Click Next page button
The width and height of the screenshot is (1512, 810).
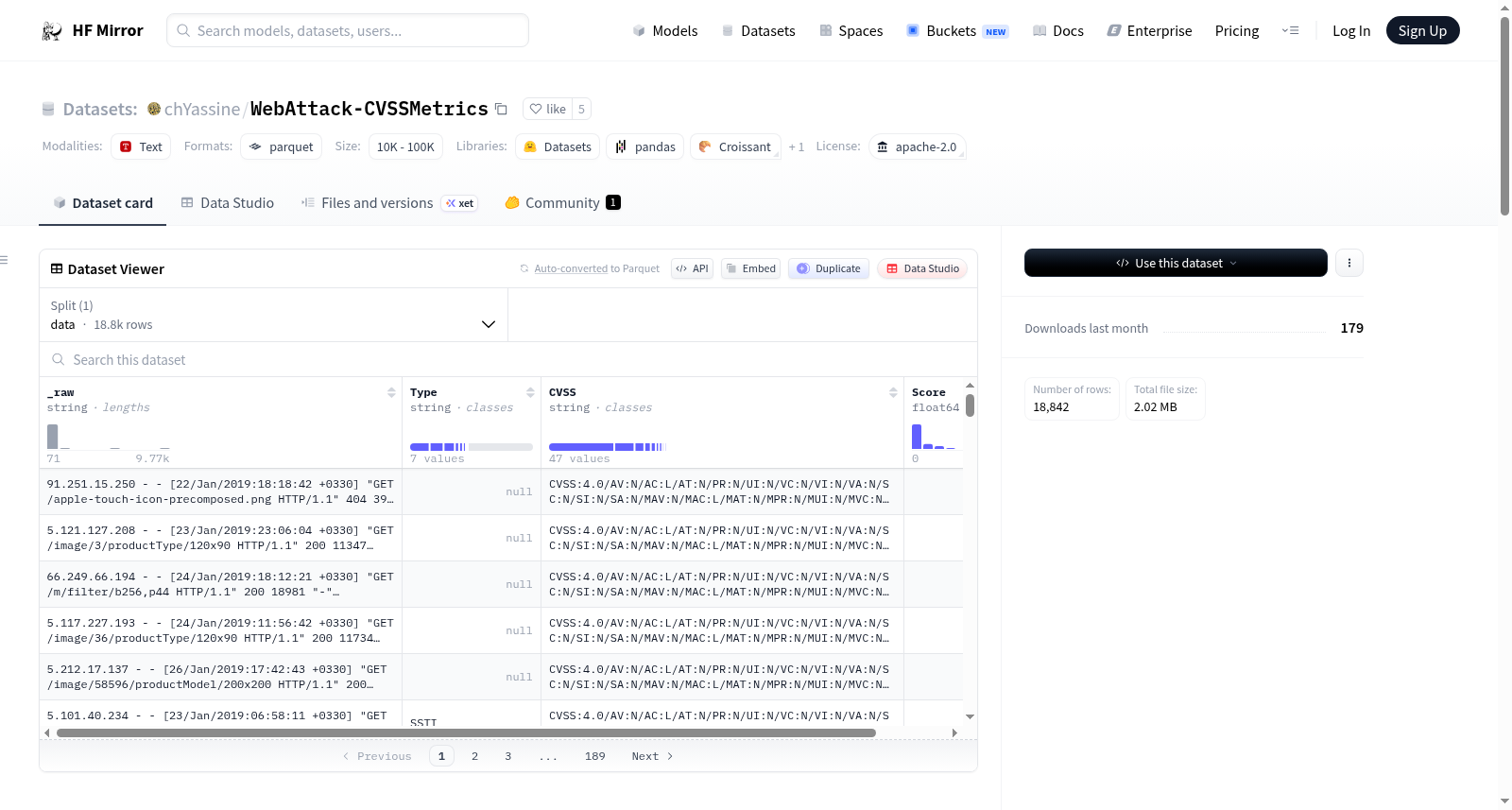[652, 756]
